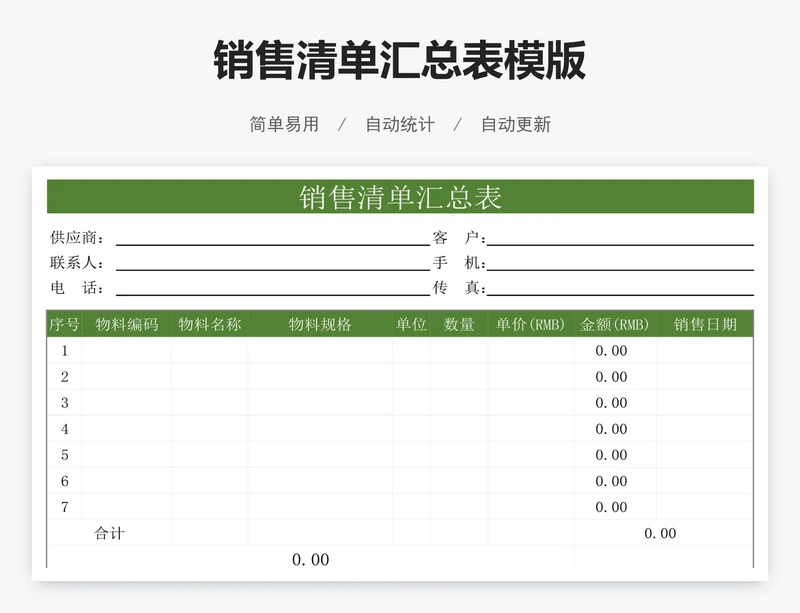
Task: Click the 传真 underline input field
Action: 620,287
